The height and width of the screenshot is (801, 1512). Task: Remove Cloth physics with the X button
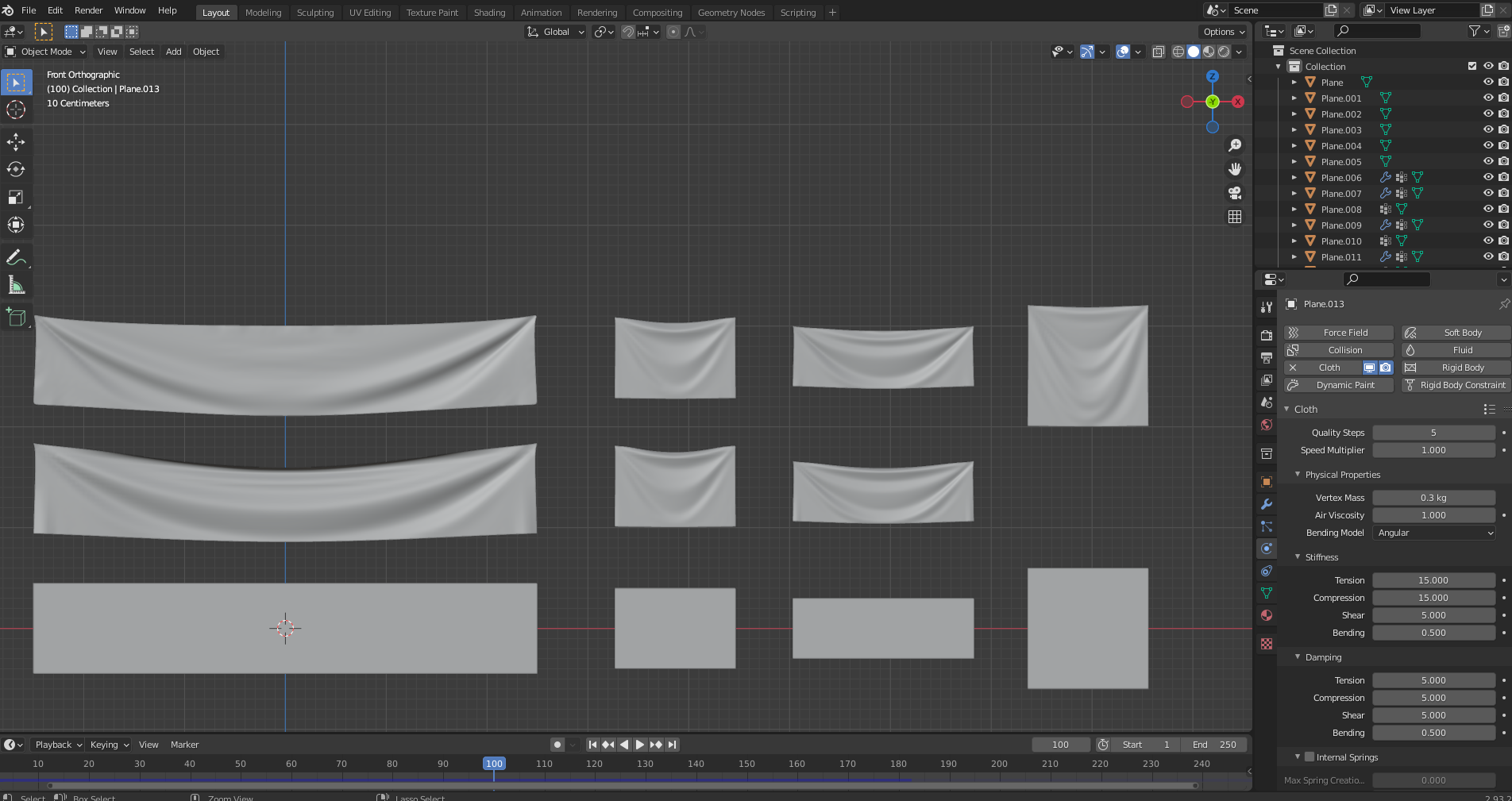coord(1293,368)
